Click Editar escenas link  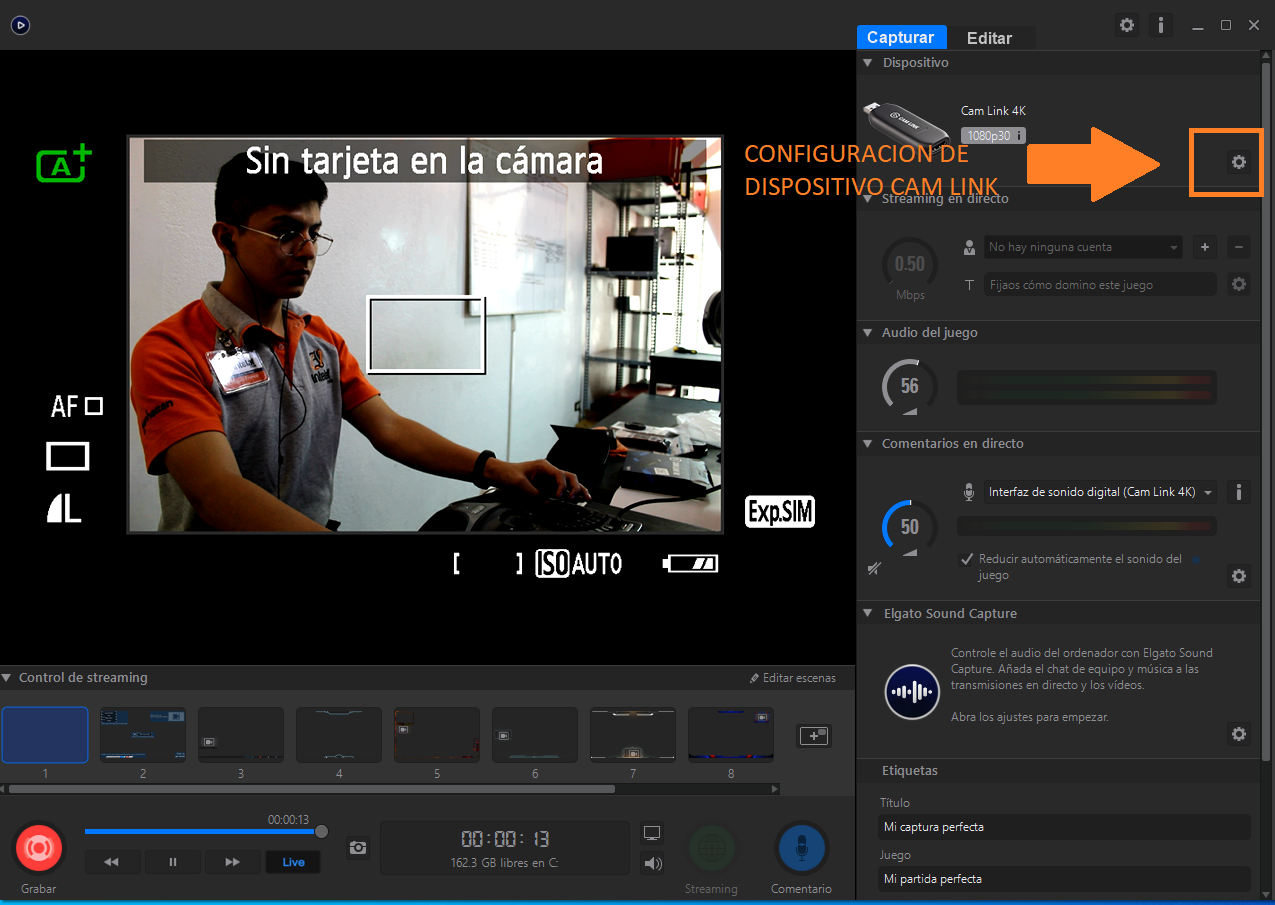click(793, 678)
